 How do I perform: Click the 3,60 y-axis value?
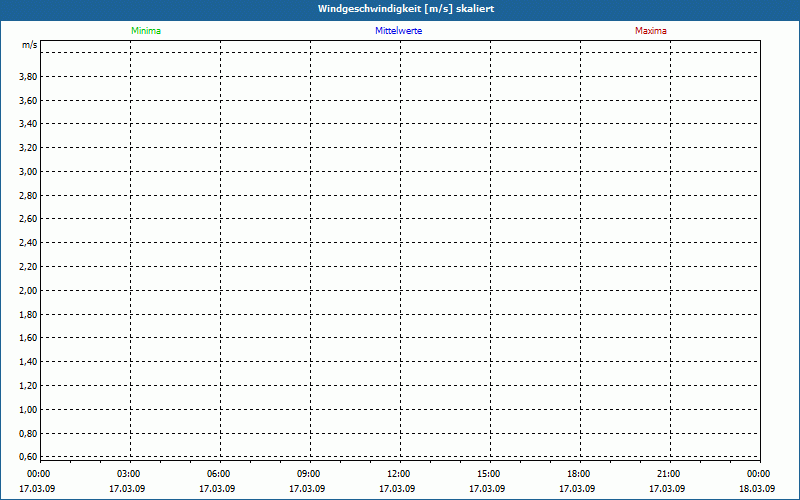coord(29,101)
